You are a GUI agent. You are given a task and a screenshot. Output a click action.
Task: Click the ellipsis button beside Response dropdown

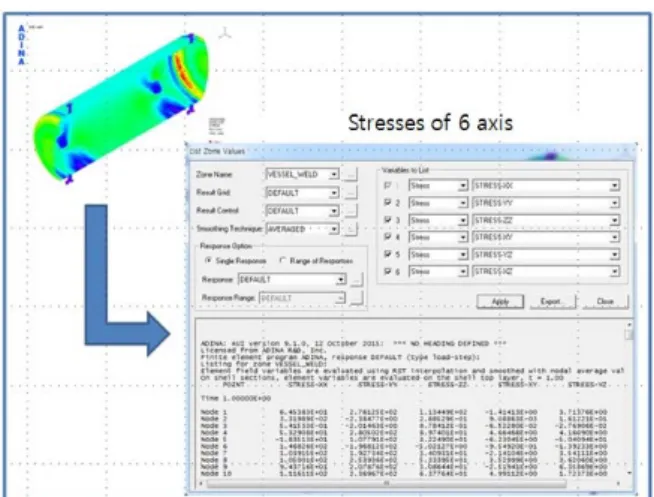pyautogui.click(x=357, y=279)
